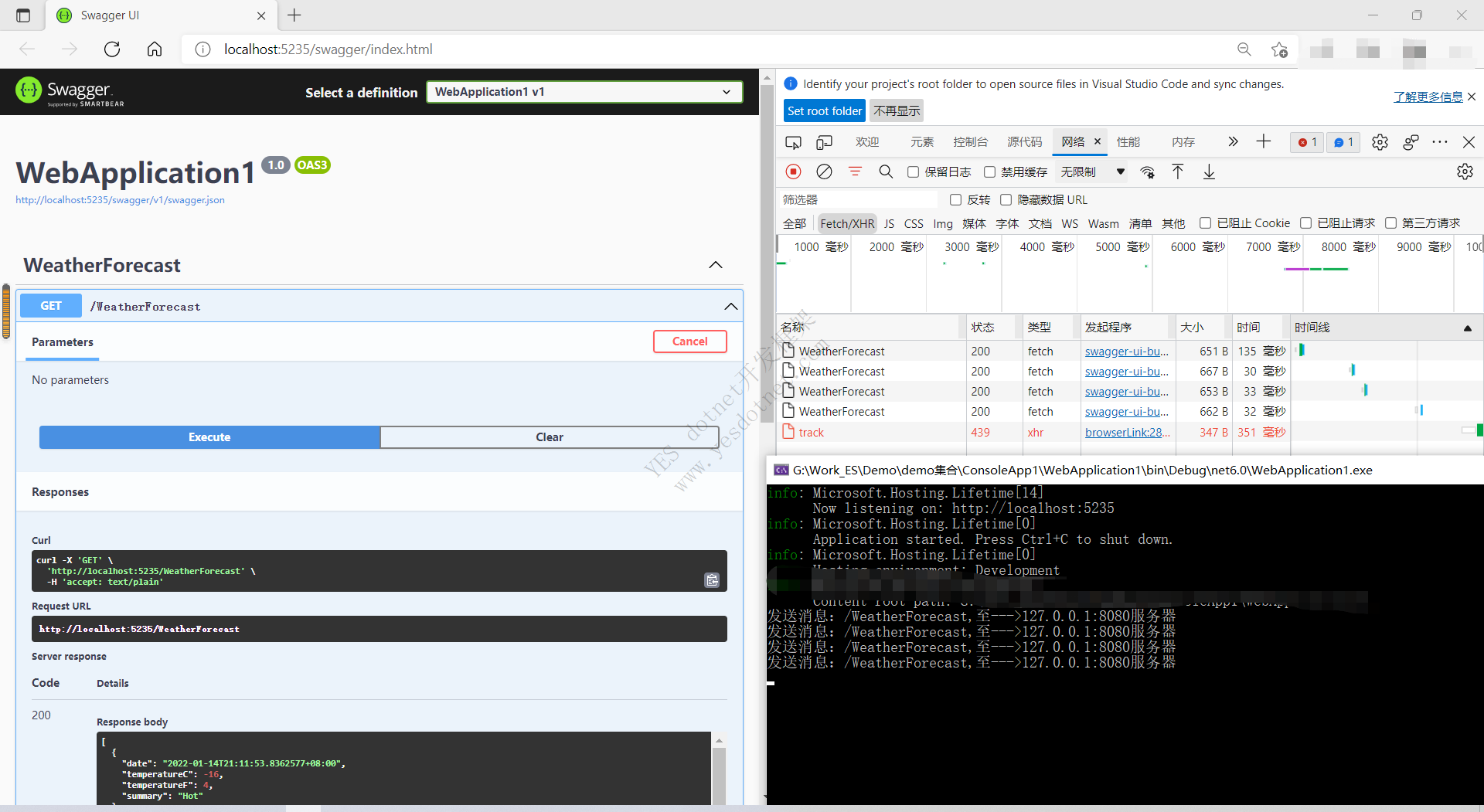The height and width of the screenshot is (812, 1484).
Task: Open the 性能 tab
Action: click(x=1128, y=142)
